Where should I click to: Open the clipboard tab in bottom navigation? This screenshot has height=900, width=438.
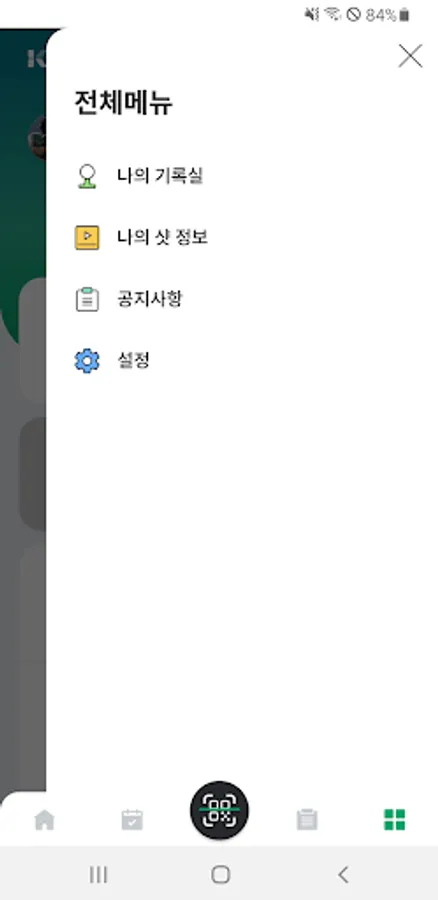(307, 820)
